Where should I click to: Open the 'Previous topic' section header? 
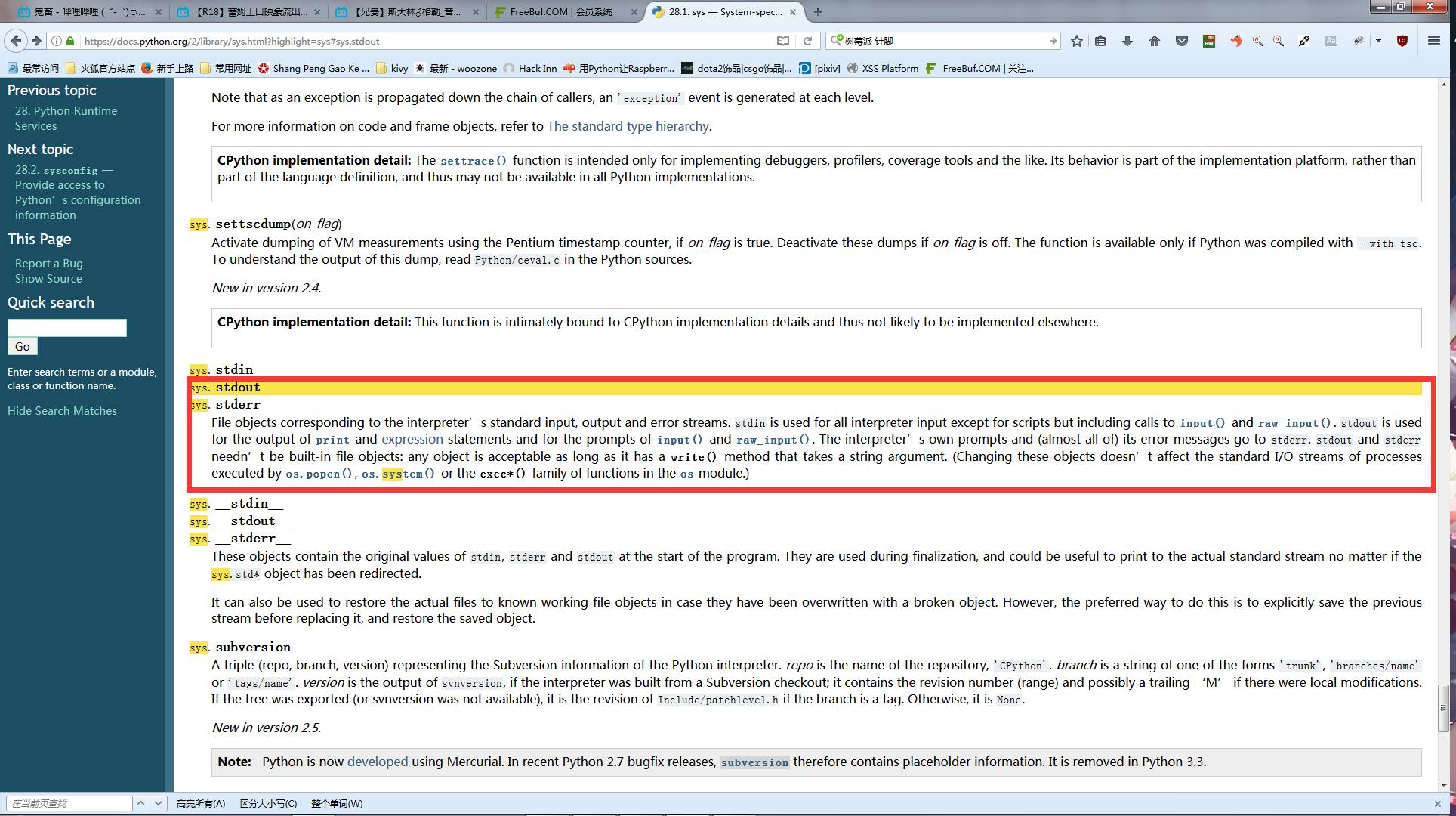pyautogui.click(x=51, y=90)
